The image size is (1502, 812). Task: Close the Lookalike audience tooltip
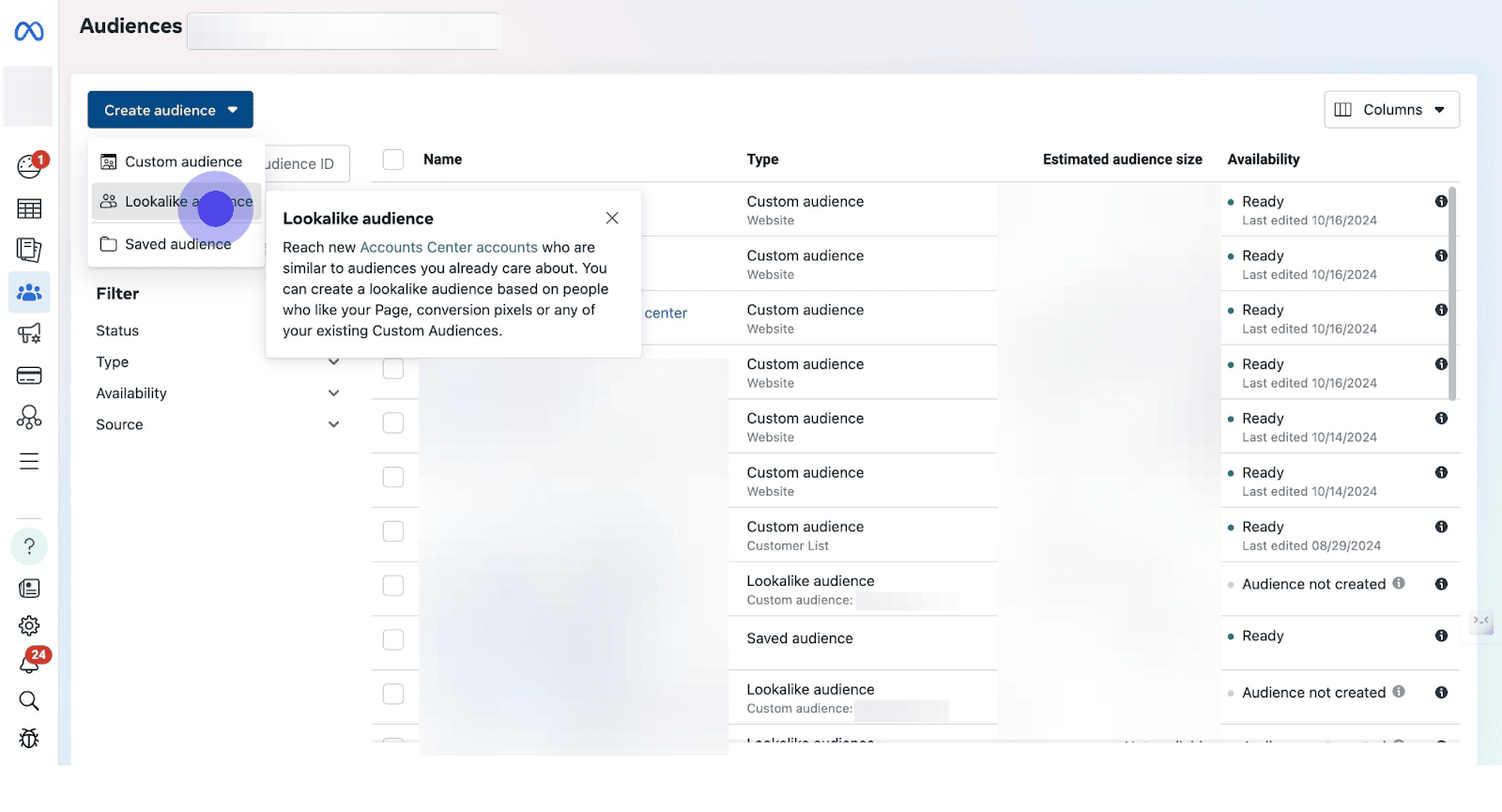612,218
